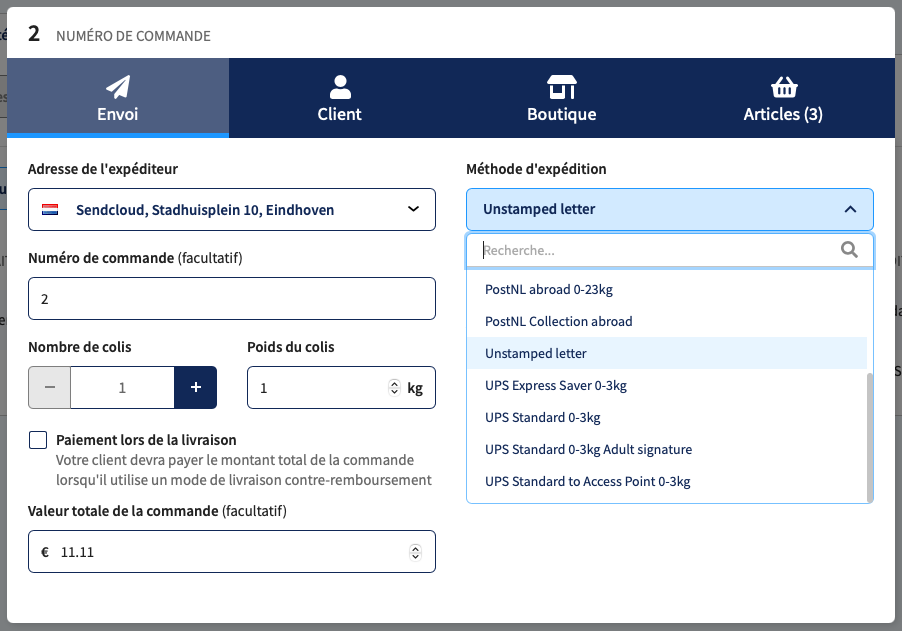Viewport: 902px width, 631px height.
Task: Click the NUMÉRO DE COMMANDE header text
Action: 133,36
